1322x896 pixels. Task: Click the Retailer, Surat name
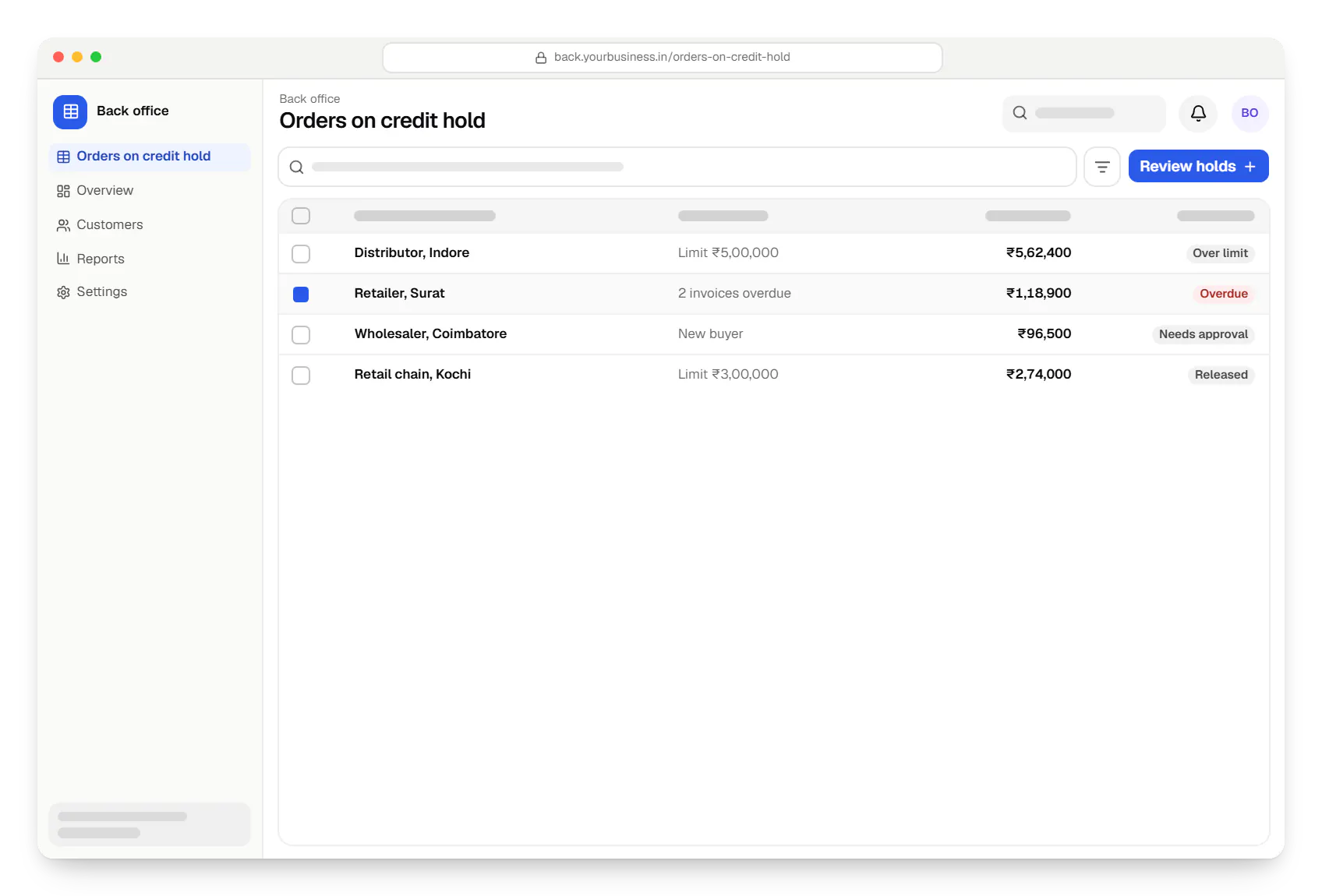pos(399,293)
